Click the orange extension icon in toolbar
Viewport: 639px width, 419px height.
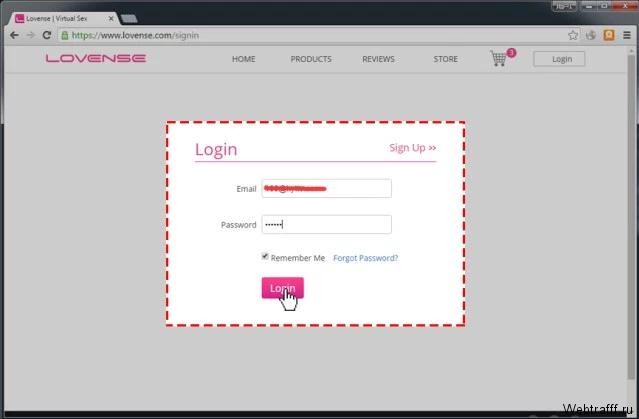coord(609,35)
